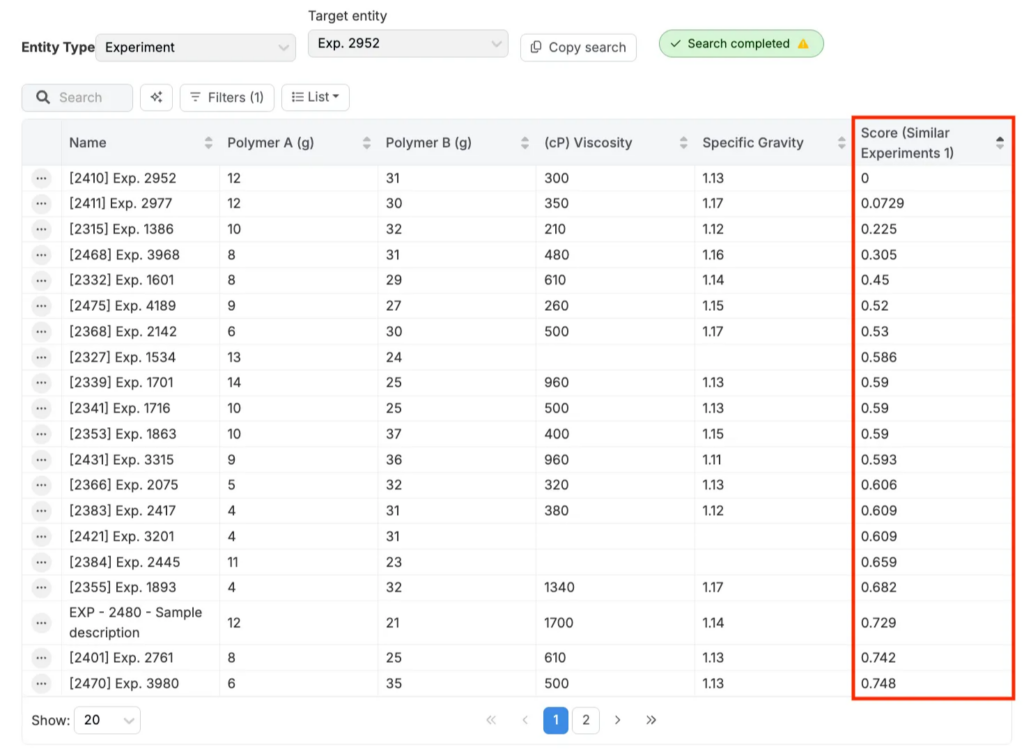Jump to the last page arrow
This screenshot has height=752, width=1024.
[651, 720]
